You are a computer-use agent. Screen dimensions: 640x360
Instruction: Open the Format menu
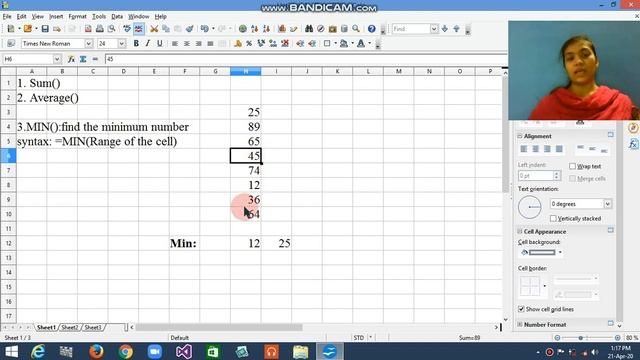click(77, 16)
